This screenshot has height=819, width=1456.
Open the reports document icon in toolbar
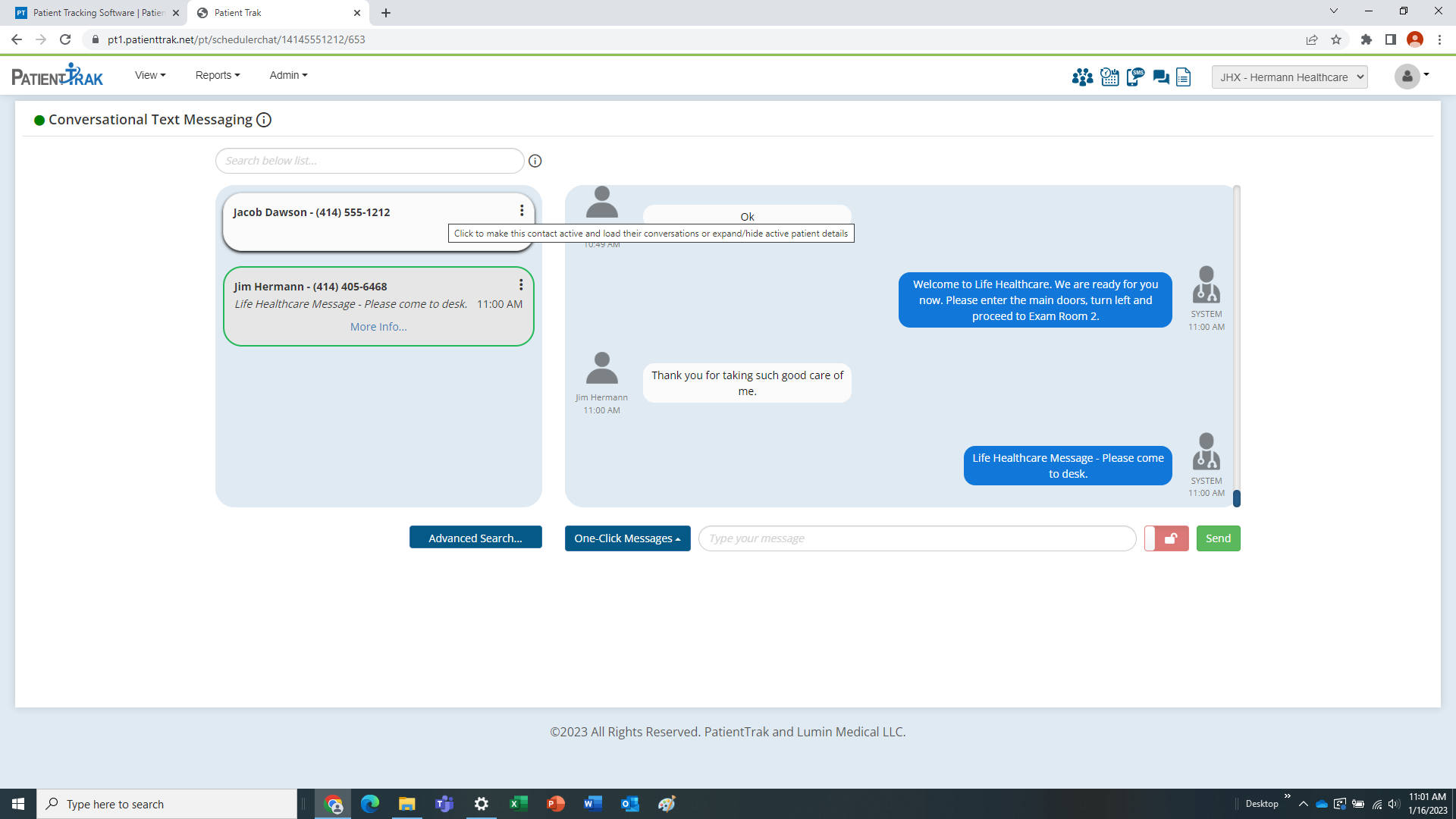coord(1183,77)
